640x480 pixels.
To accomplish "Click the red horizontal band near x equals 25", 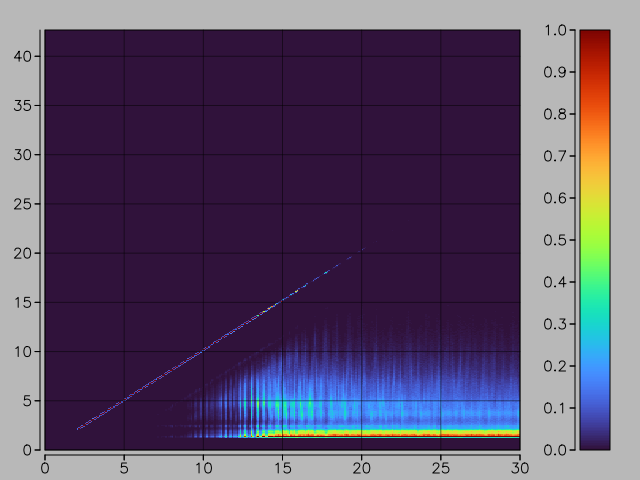I will pos(441,435).
